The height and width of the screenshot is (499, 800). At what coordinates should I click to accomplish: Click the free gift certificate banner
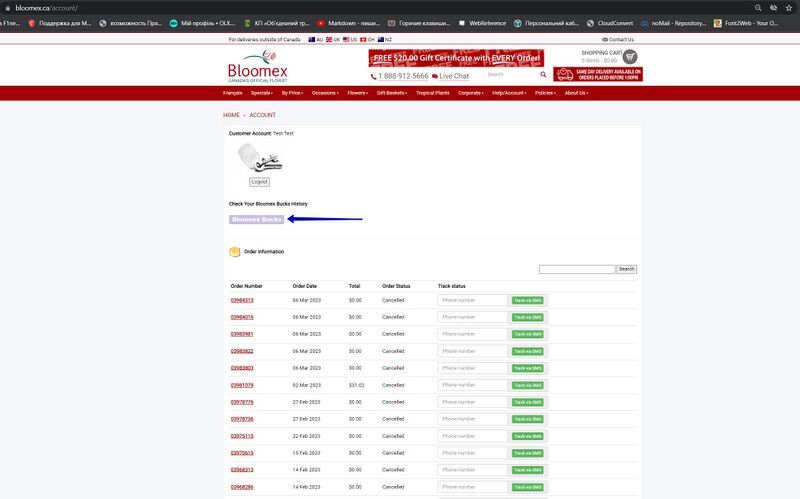click(456, 58)
